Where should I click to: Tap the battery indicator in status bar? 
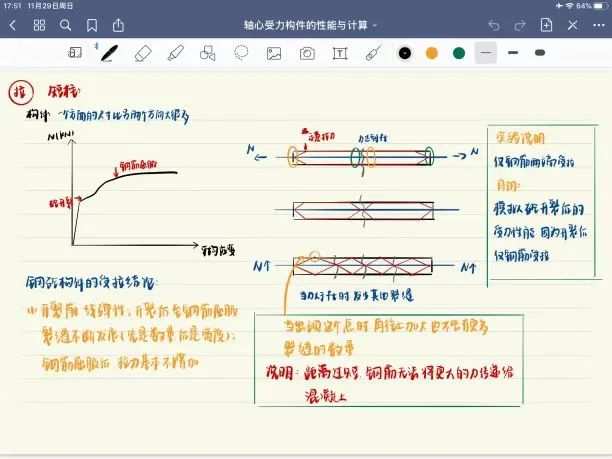pos(599,6)
